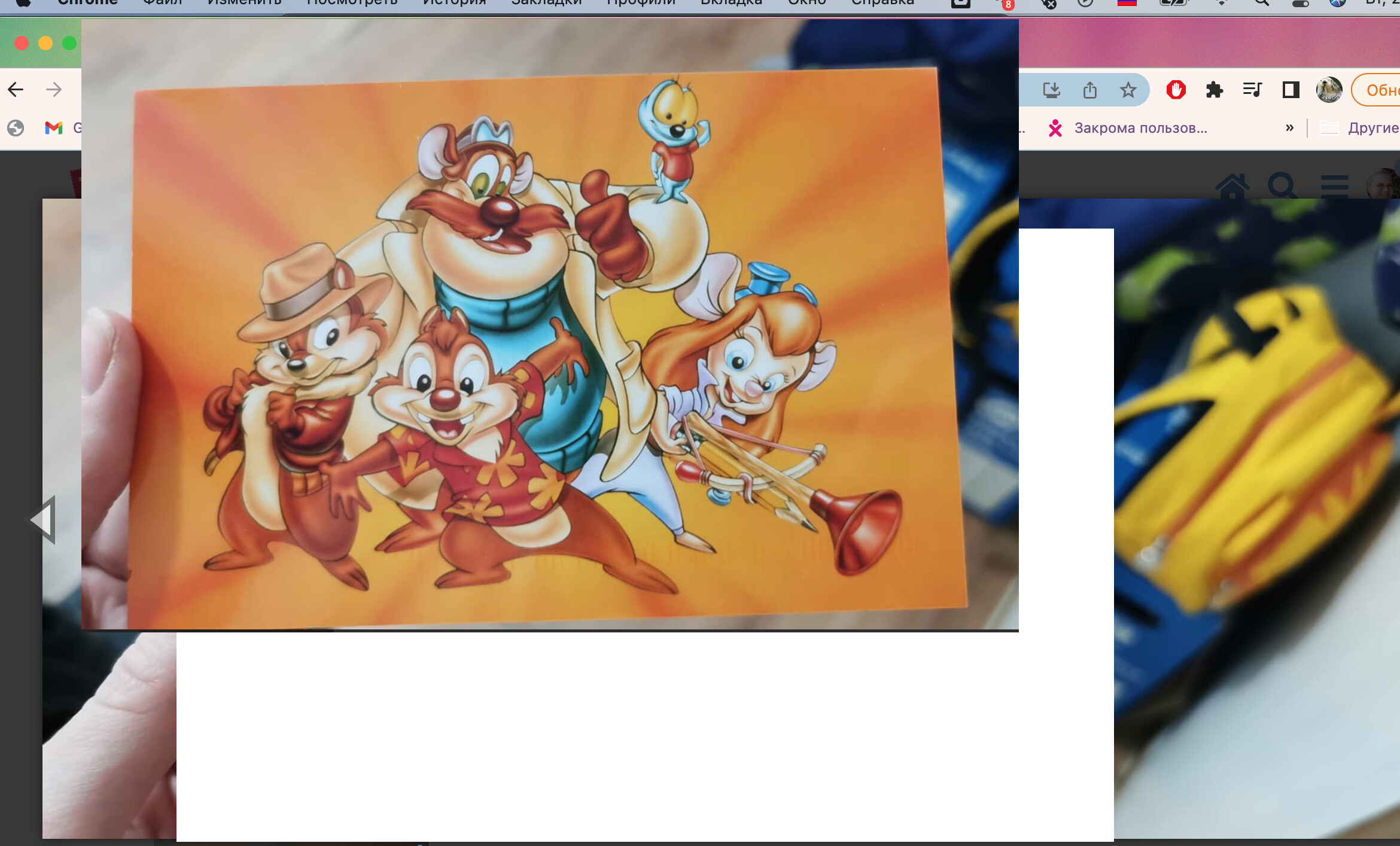Viewport: 1400px width, 846px height.
Task: Open the battery status menu icon
Action: point(1173,2)
